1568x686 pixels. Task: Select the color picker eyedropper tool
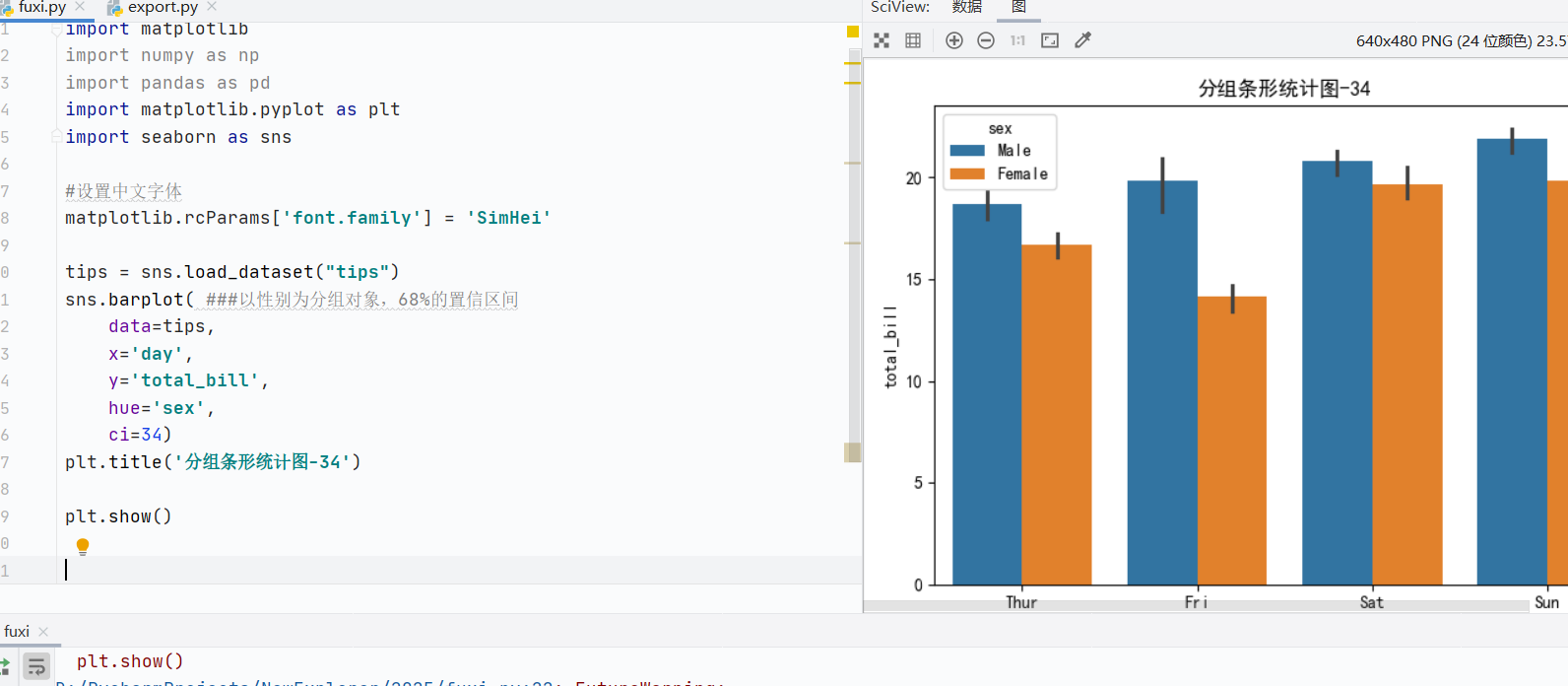(x=1082, y=40)
